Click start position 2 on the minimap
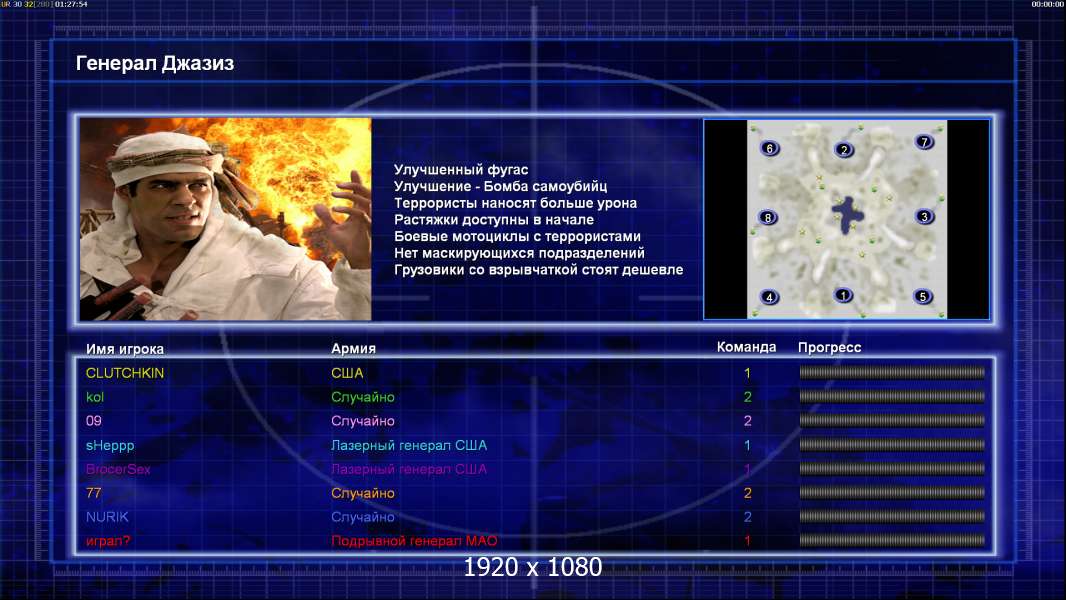The height and width of the screenshot is (600, 1066). [x=844, y=149]
